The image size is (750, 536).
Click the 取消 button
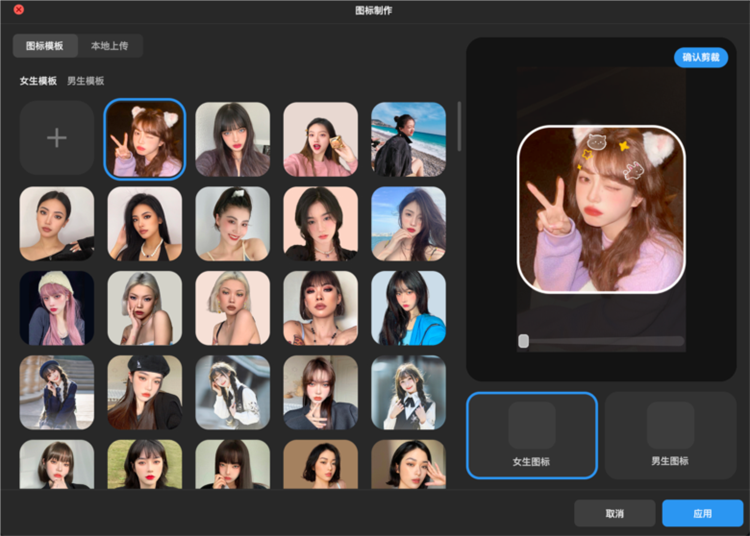pyautogui.click(x=614, y=513)
